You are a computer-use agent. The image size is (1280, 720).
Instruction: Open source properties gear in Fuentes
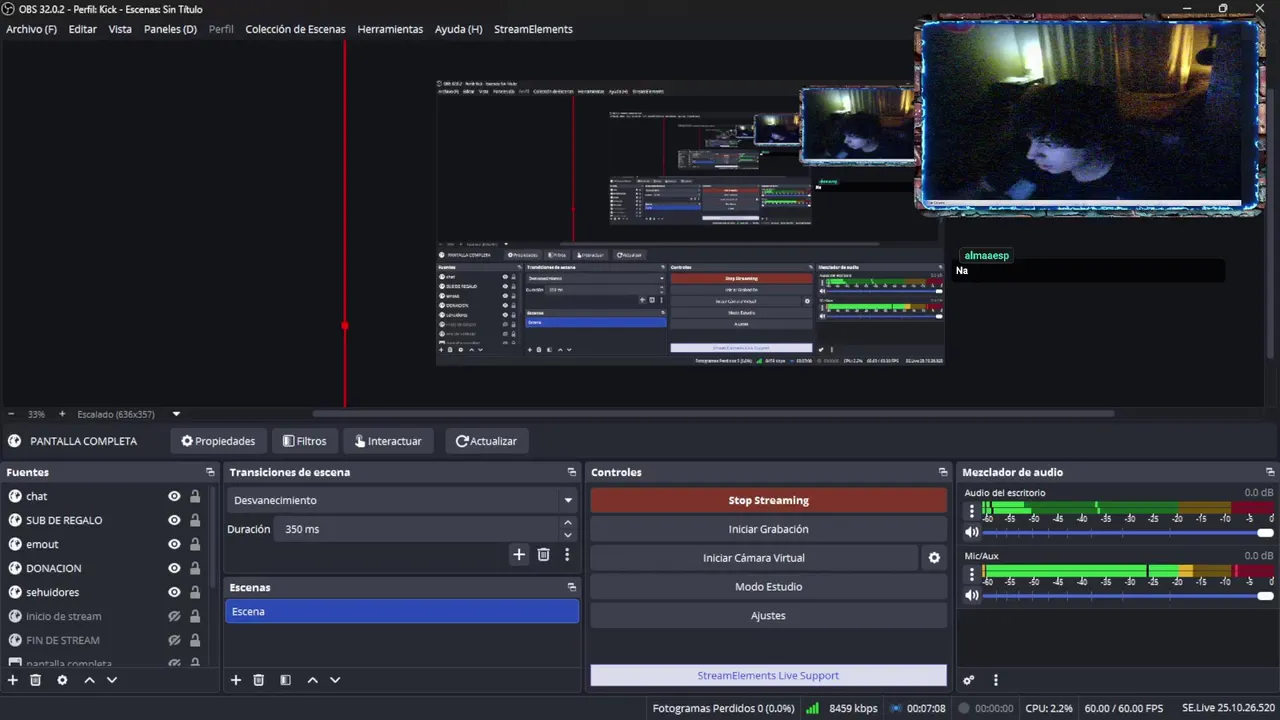point(62,680)
